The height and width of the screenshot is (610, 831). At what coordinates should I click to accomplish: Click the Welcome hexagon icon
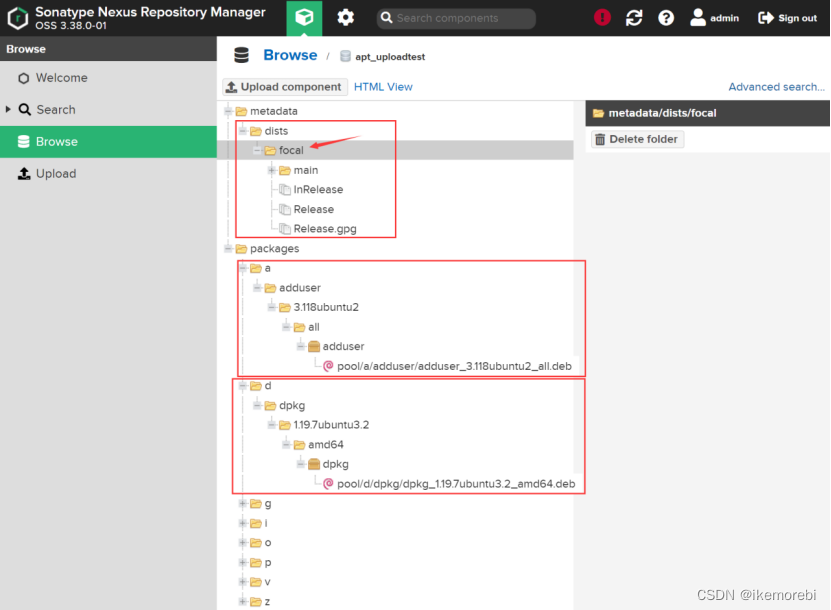[x=23, y=78]
